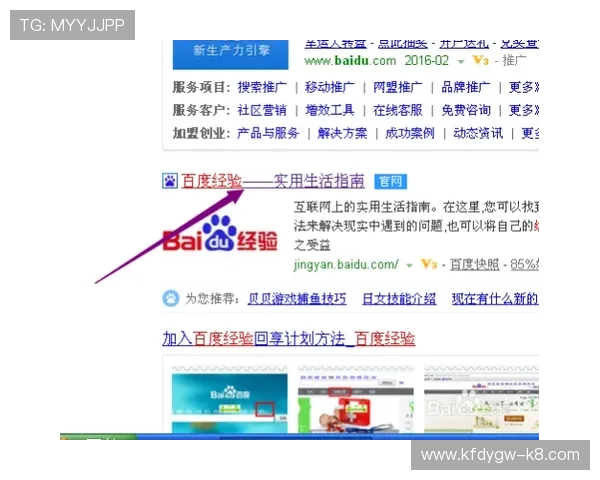Viewport: 600px width, 480px height.
Task: Open the 移动推广 service link
Action: tap(330, 87)
